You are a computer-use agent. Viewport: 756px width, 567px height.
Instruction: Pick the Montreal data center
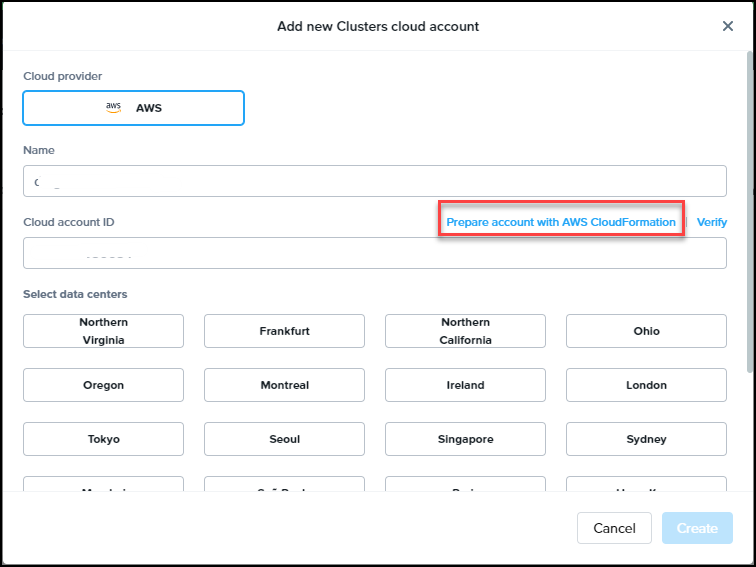click(284, 385)
